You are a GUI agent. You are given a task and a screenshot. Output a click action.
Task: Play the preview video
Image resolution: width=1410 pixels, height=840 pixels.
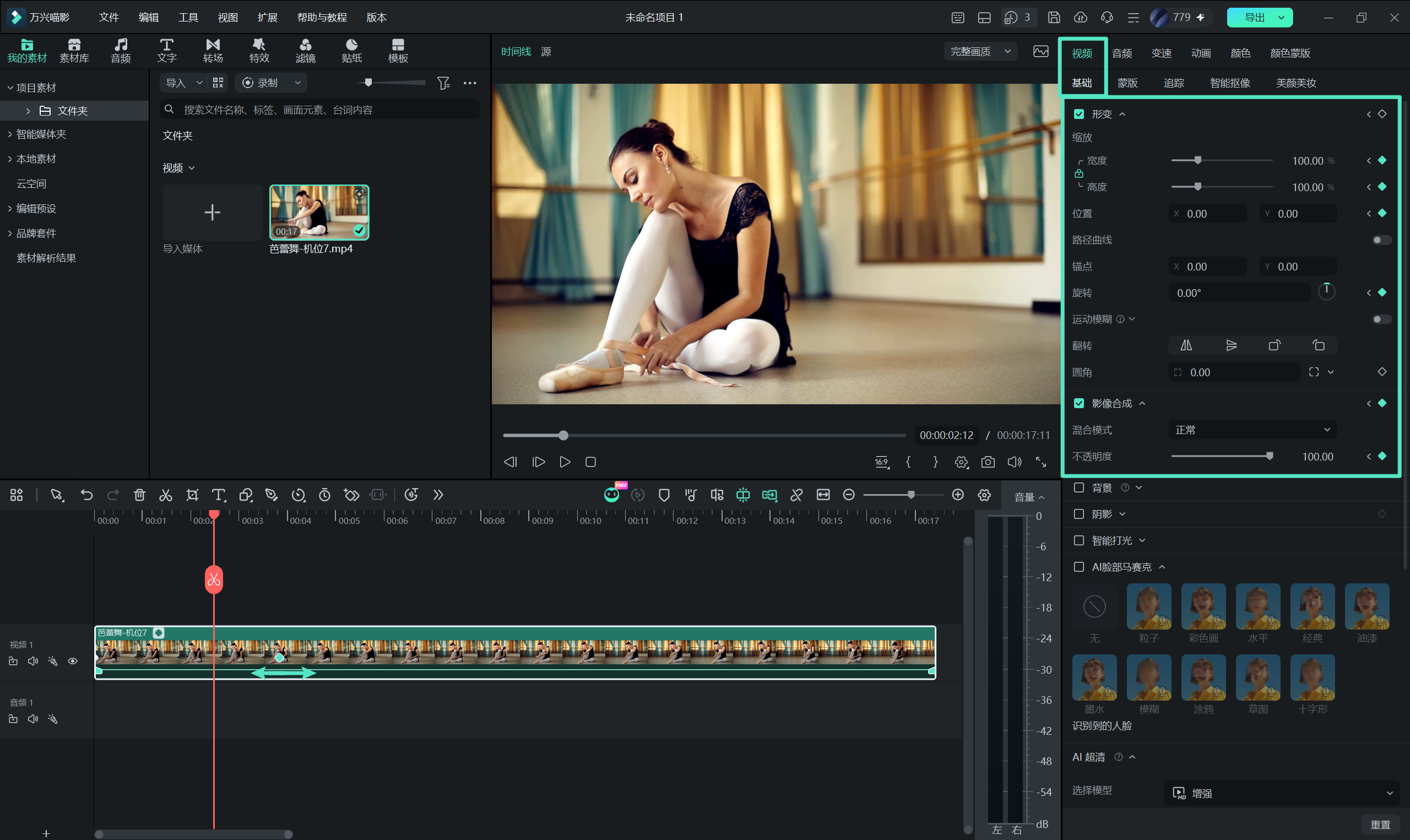coord(565,462)
